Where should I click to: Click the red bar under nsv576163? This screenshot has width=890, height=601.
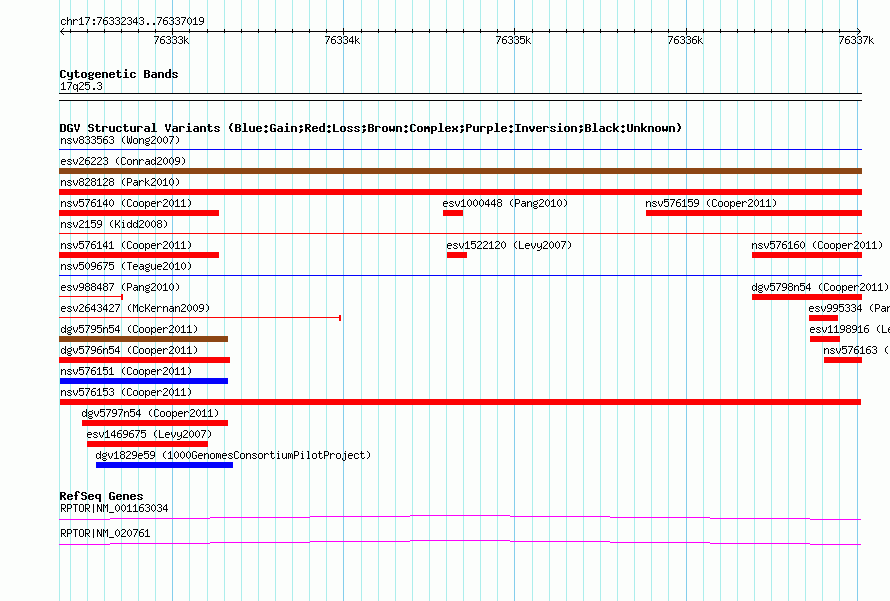tap(843, 360)
